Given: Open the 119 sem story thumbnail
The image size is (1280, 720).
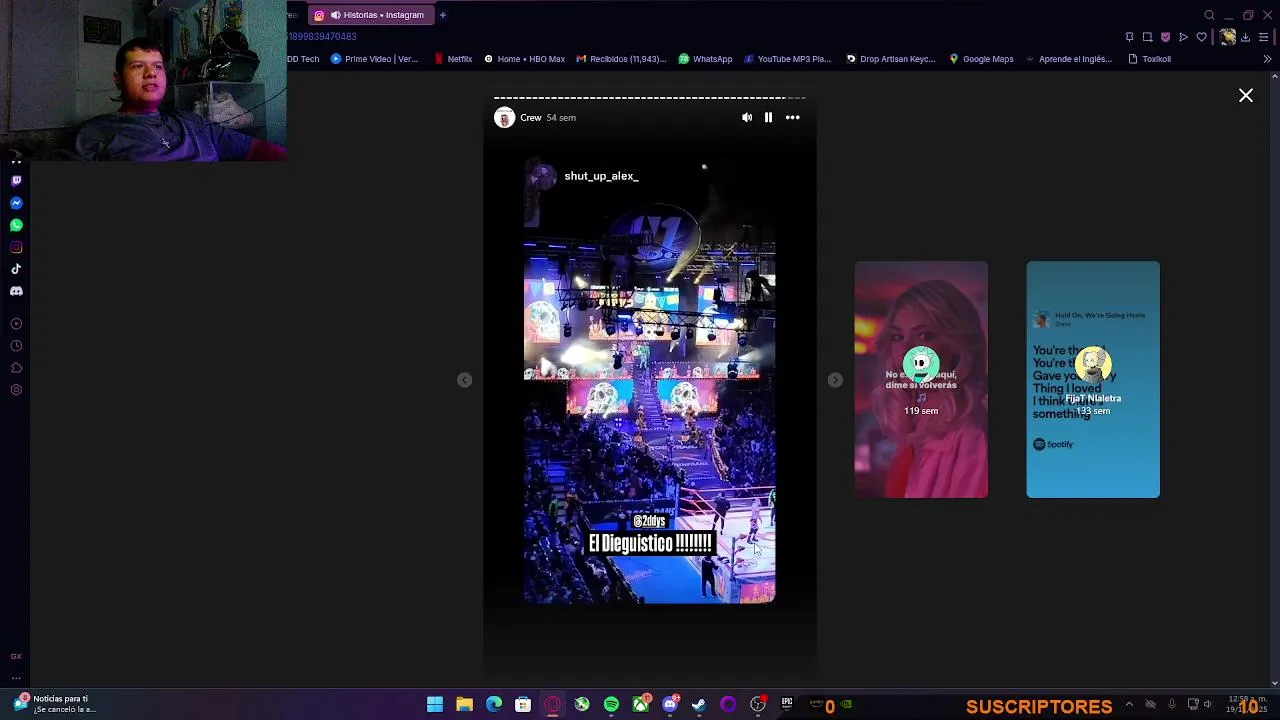Looking at the screenshot, I should click(921, 380).
